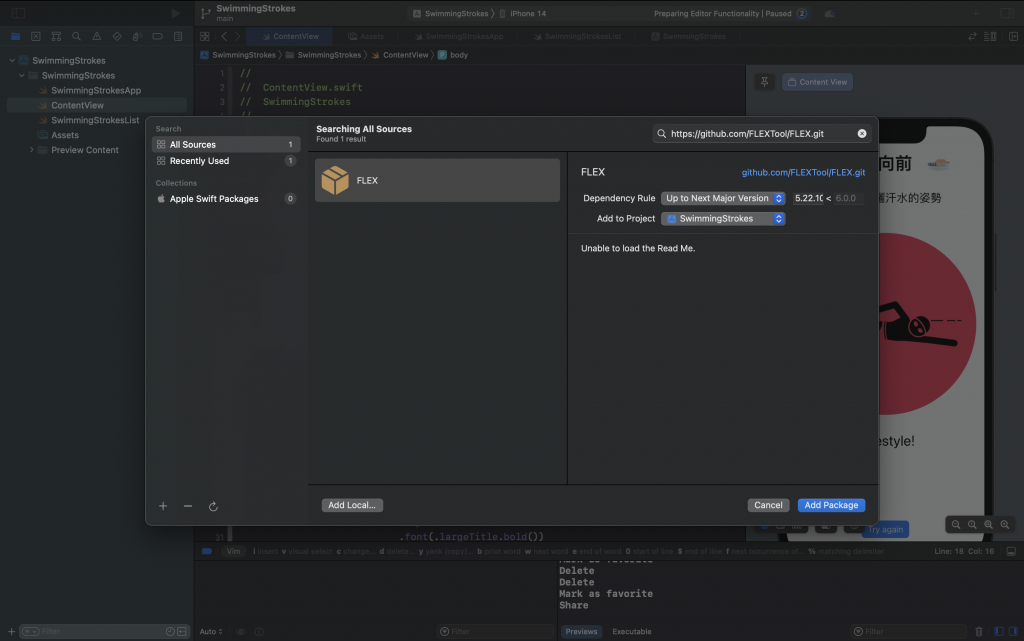Open the Dependency Rule dropdown

723,198
